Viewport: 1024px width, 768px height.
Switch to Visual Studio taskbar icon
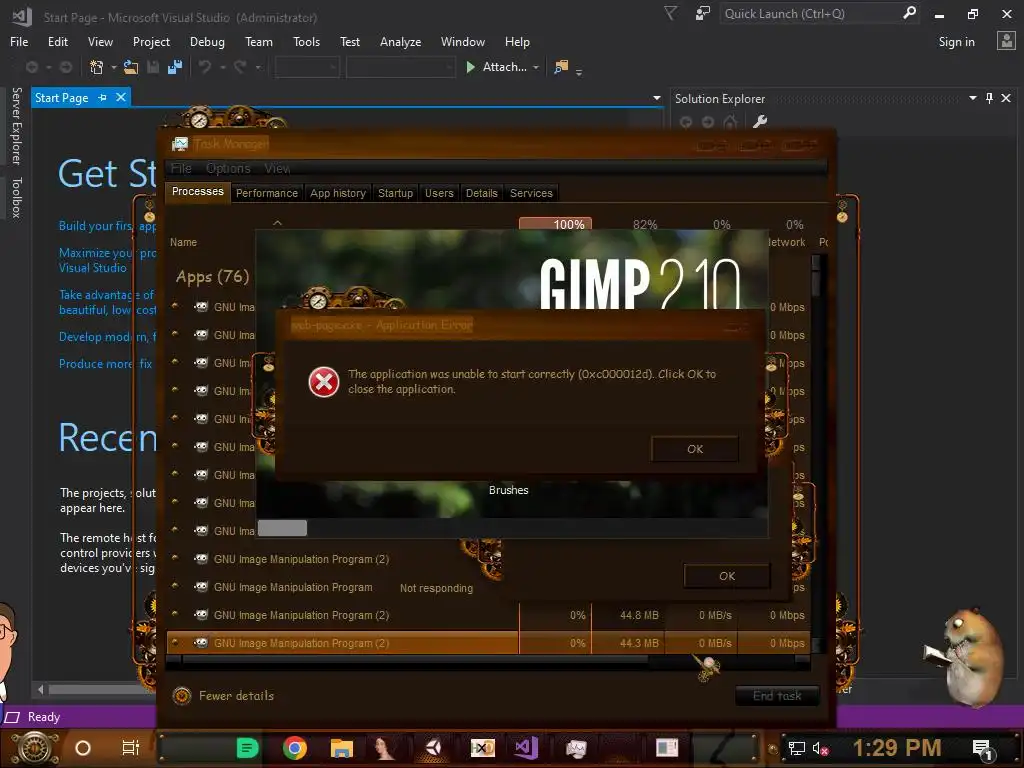click(x=526, y=748)
